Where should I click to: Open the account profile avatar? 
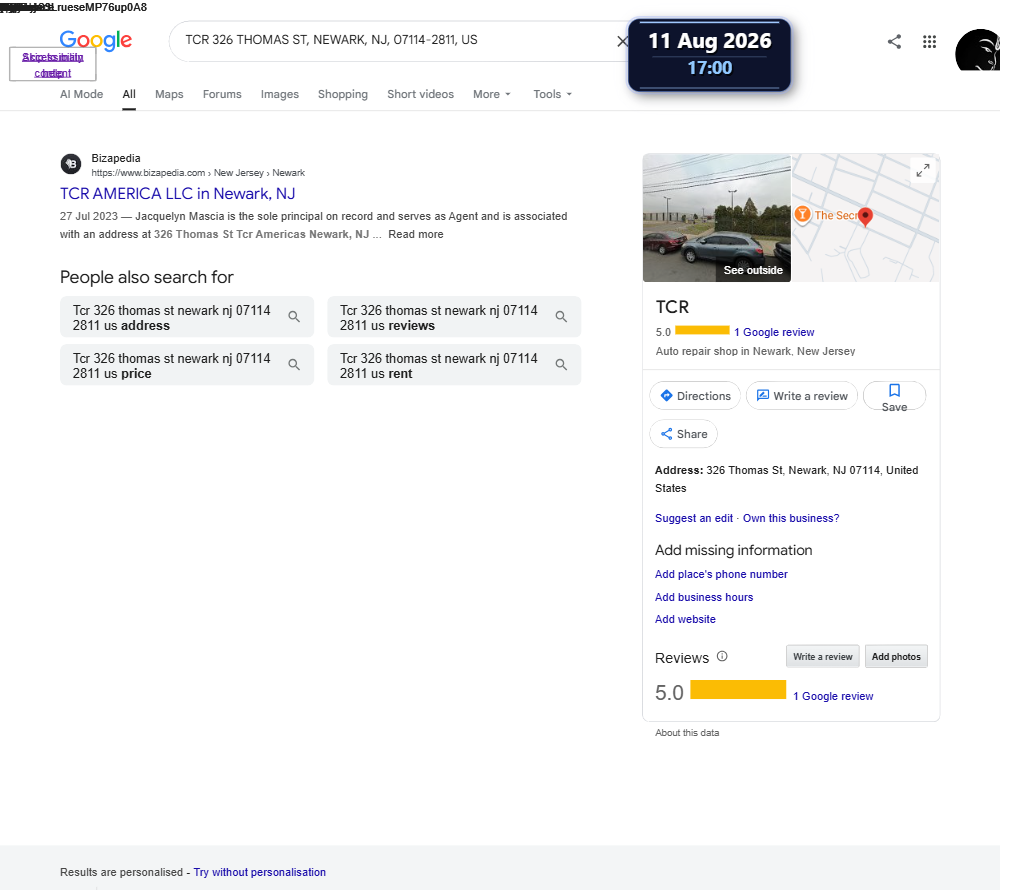(x=977, y=50)
